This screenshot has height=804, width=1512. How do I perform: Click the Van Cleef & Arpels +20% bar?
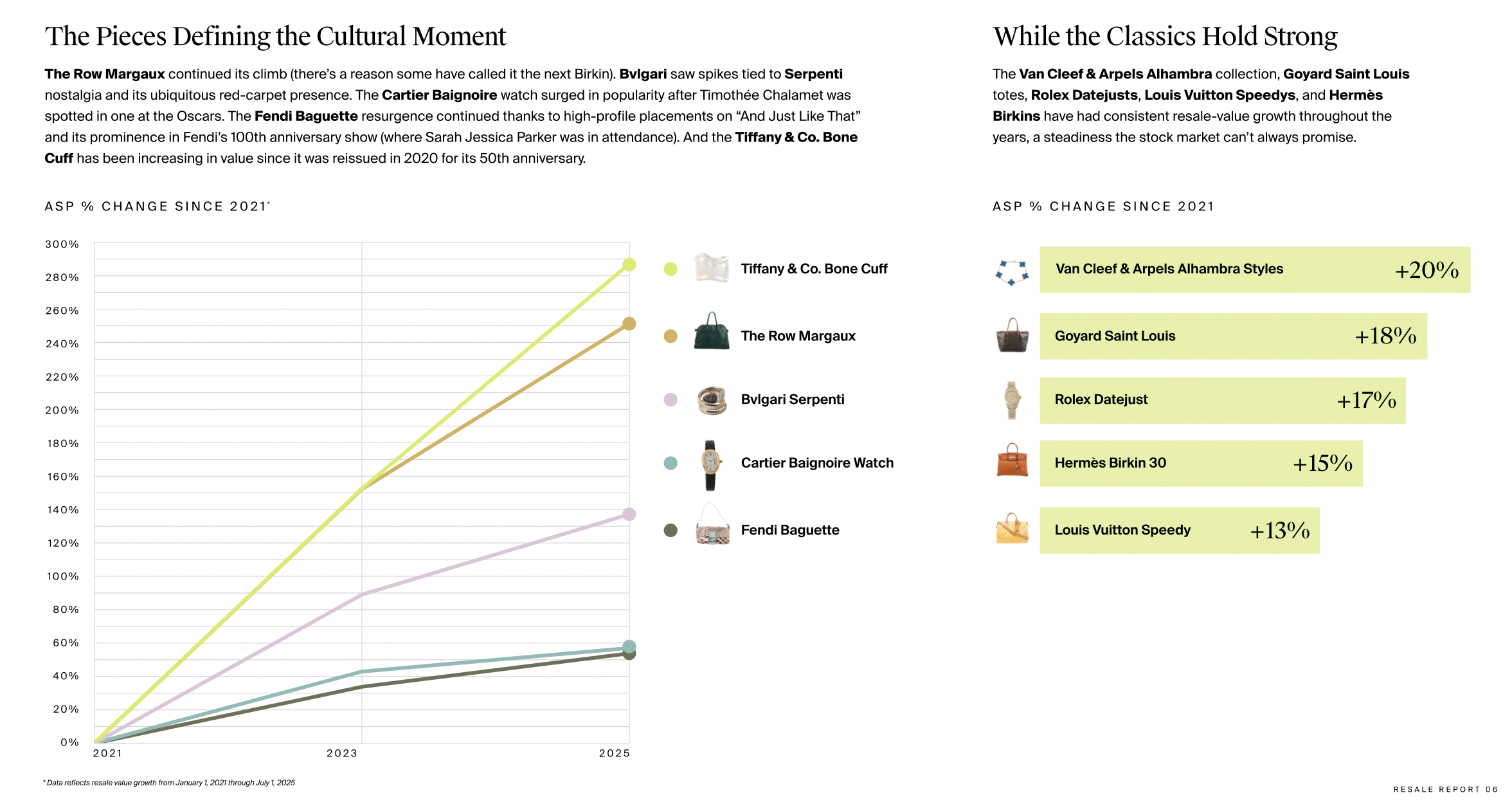(1254, 270)
